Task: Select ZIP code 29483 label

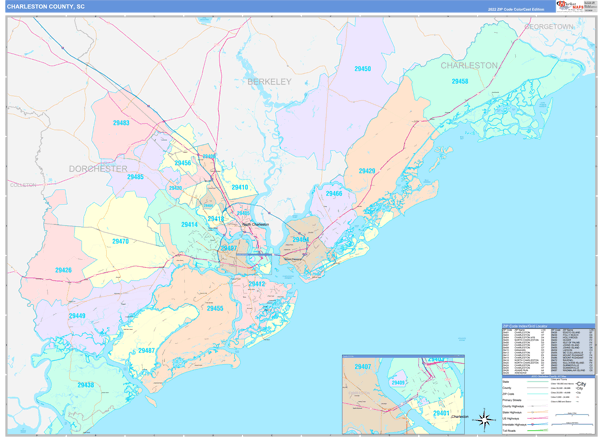Action: pos(120,122)
